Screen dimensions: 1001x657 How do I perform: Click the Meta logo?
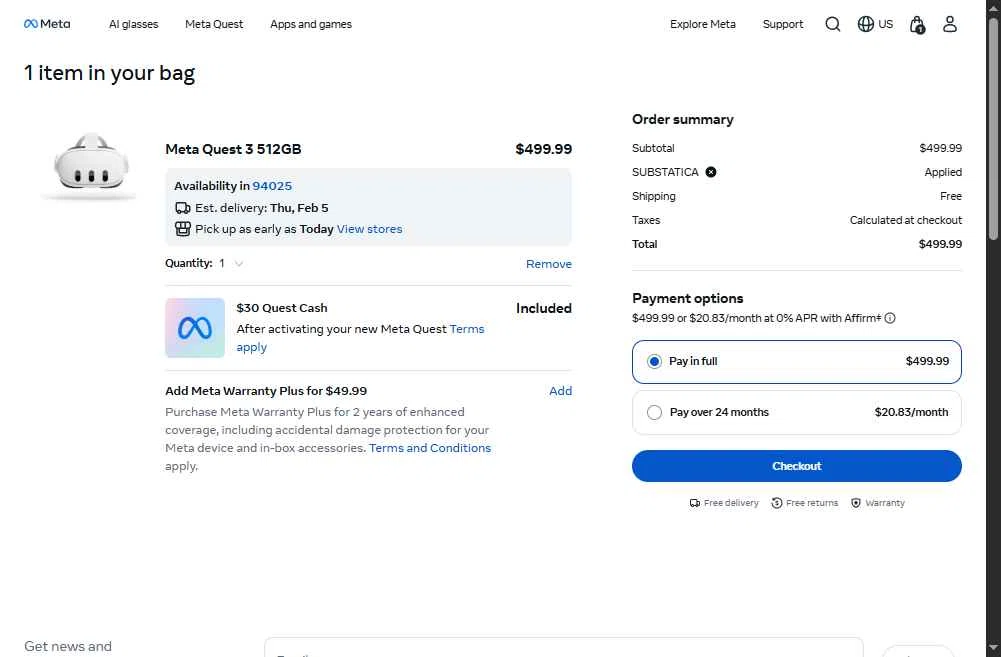point(47,24)
